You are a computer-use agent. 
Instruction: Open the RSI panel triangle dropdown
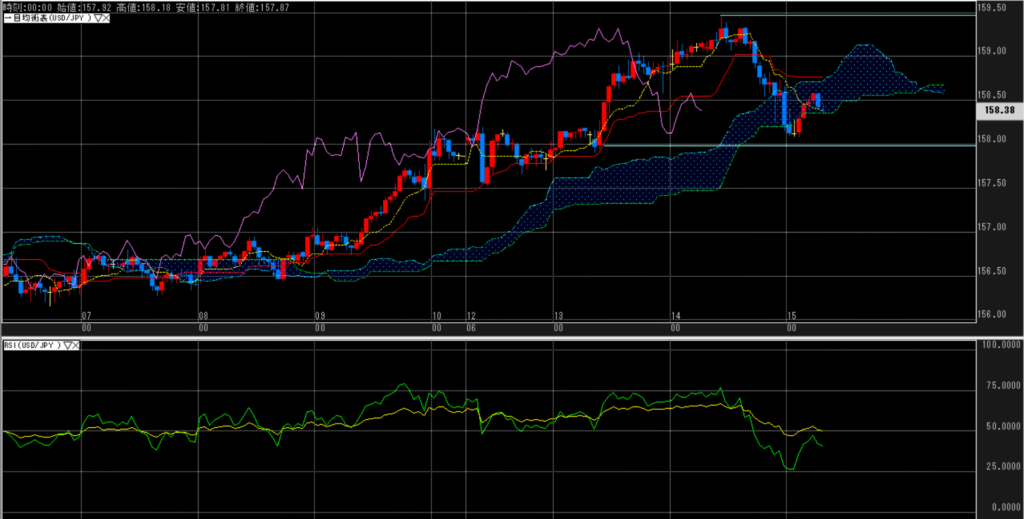pyautogui.click(x=66, y=345)
